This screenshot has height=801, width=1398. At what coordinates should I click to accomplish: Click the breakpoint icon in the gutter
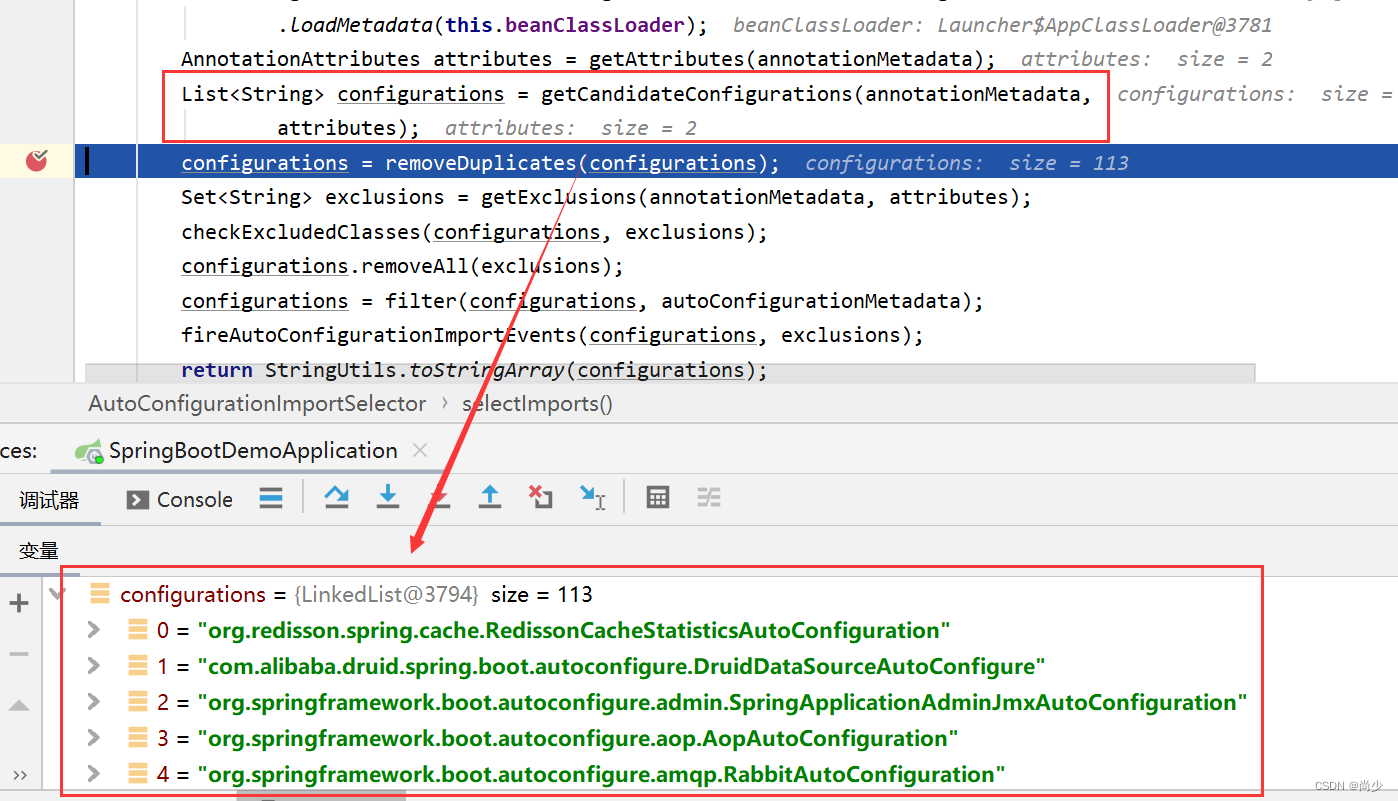(37, 160)
